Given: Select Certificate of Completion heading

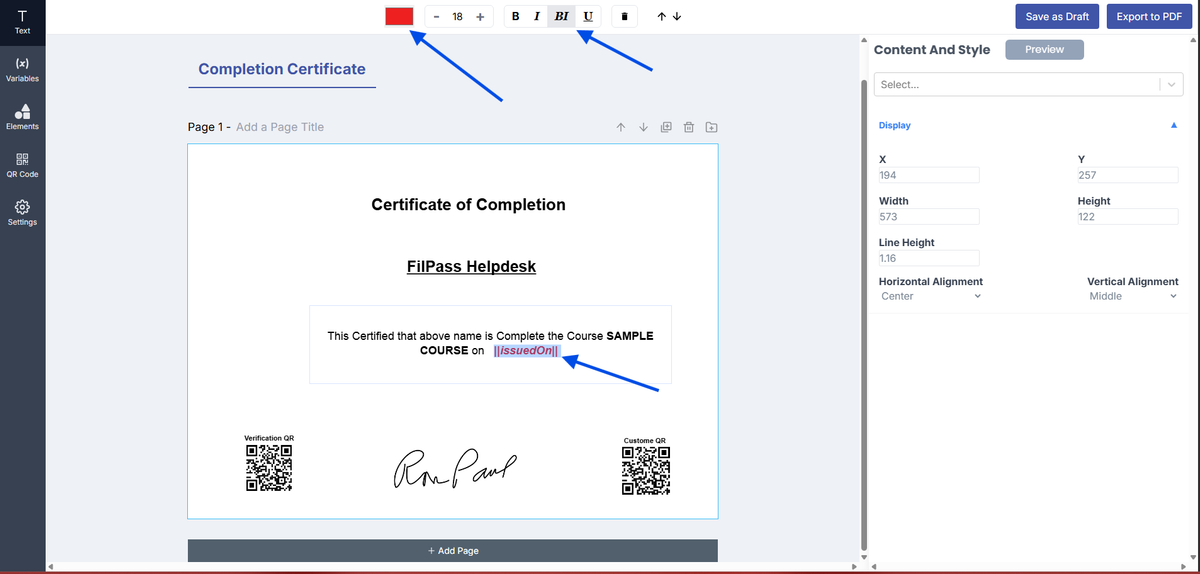Looking at the screenshot, I should tap(468, 205).
